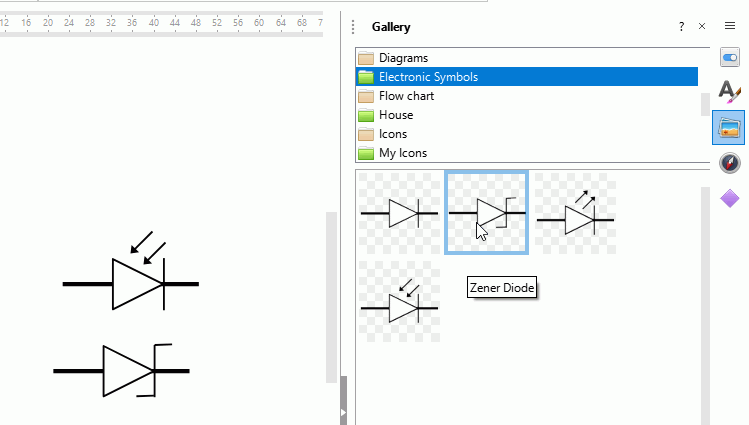Open the My Icons gallery theme
Viewport: 749px width, 425px height.
[x=403, y=153]
